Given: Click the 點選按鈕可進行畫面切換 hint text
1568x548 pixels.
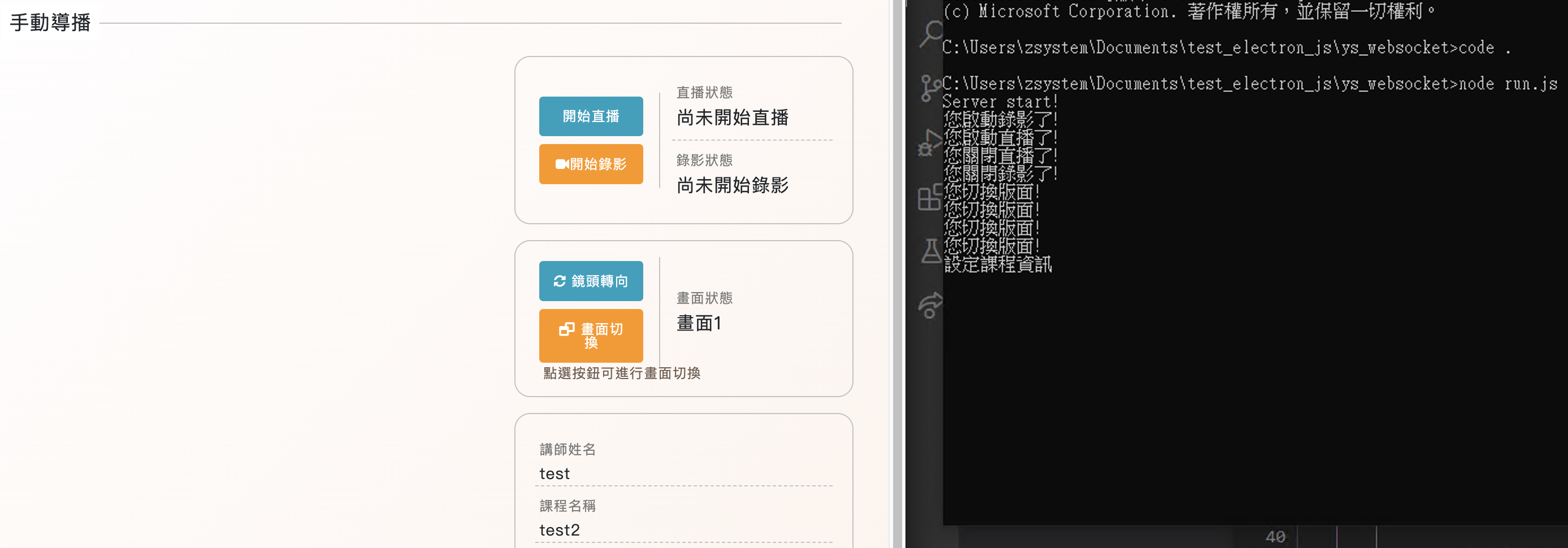Looking at the screenshot, I should coord(621,373).
